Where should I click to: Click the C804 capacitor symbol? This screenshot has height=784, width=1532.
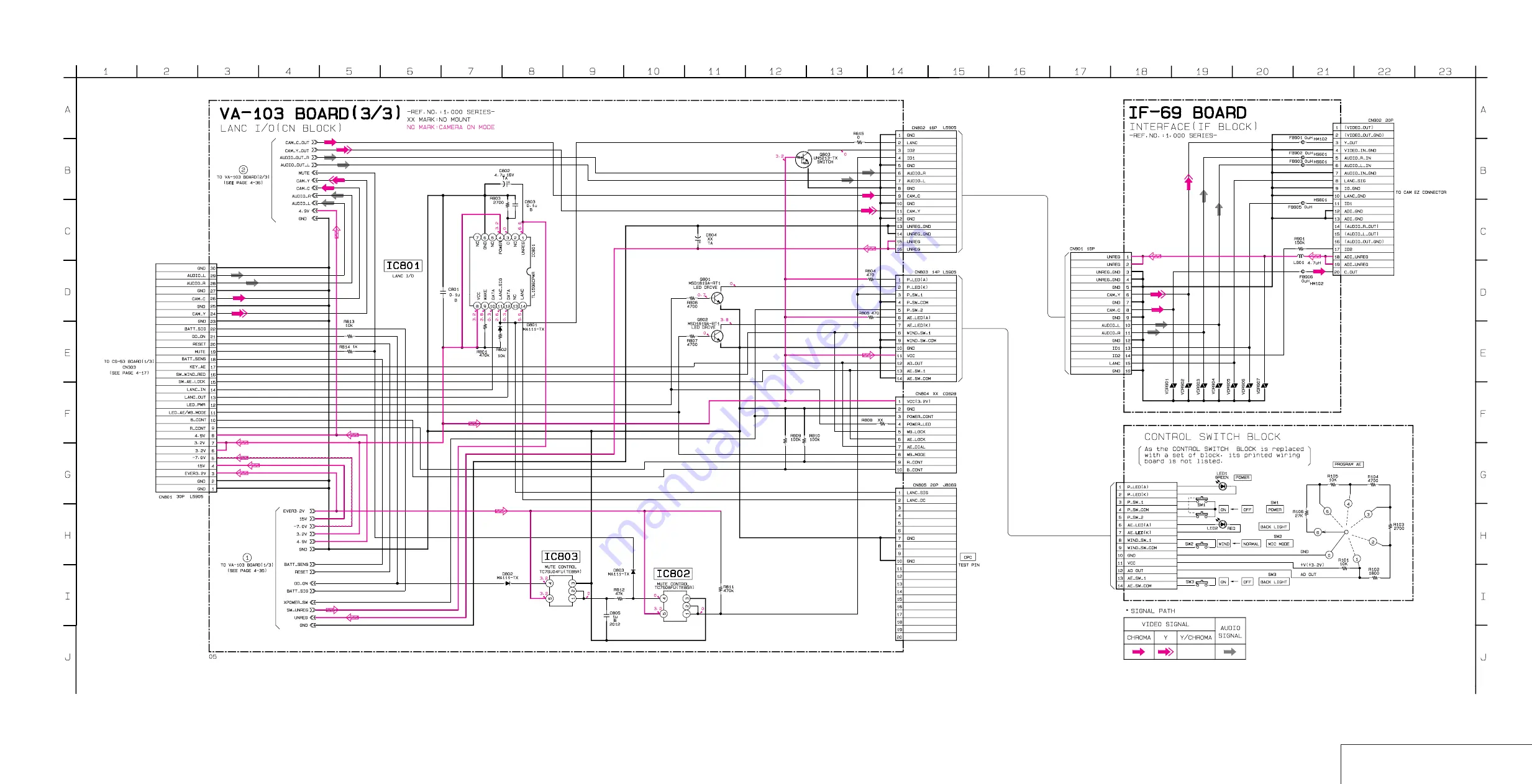[x=698, y=238]
